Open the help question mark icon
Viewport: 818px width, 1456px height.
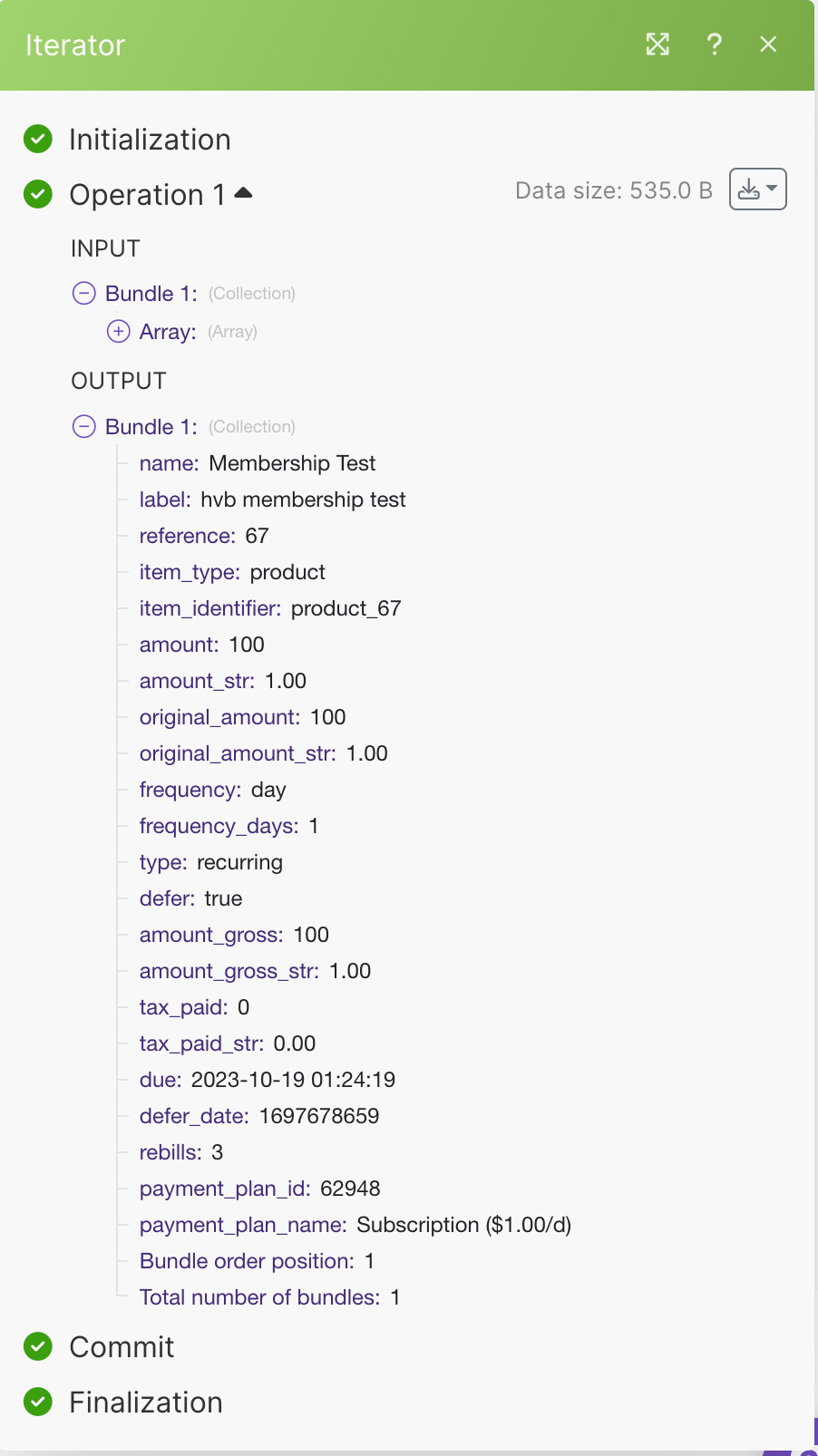coord(715,44)
